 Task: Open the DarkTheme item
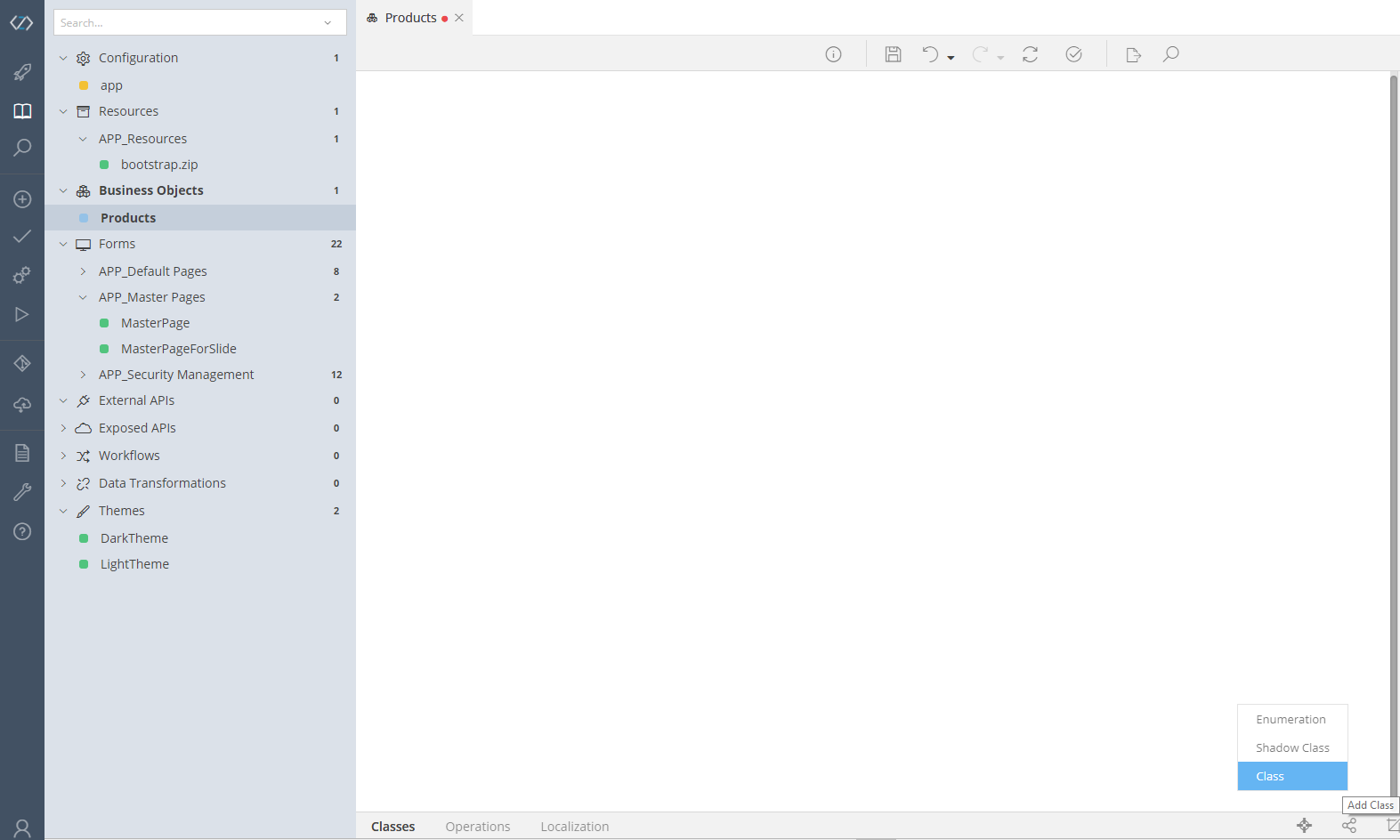[x=134, y=538]
